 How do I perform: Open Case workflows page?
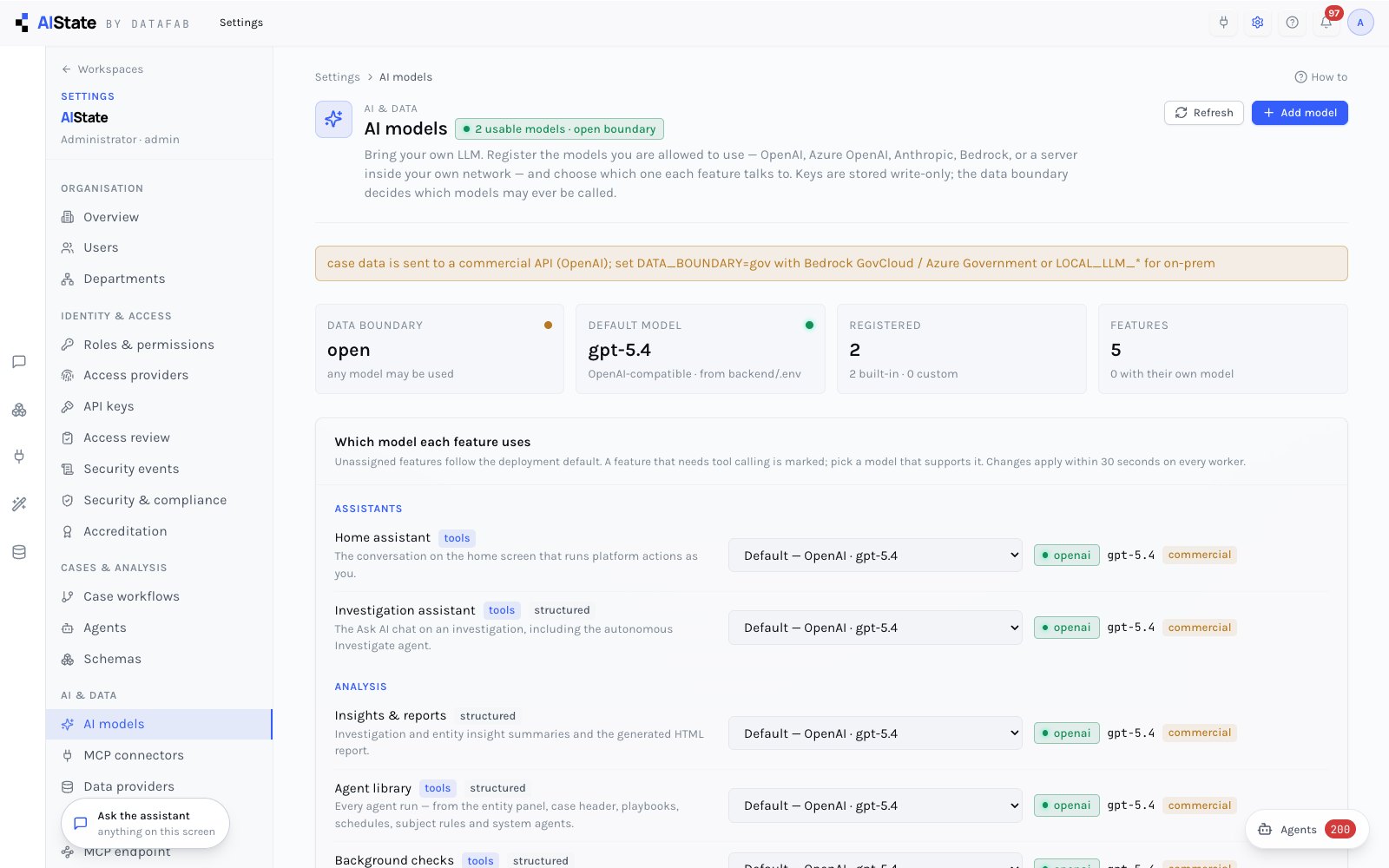coord(160,596)
